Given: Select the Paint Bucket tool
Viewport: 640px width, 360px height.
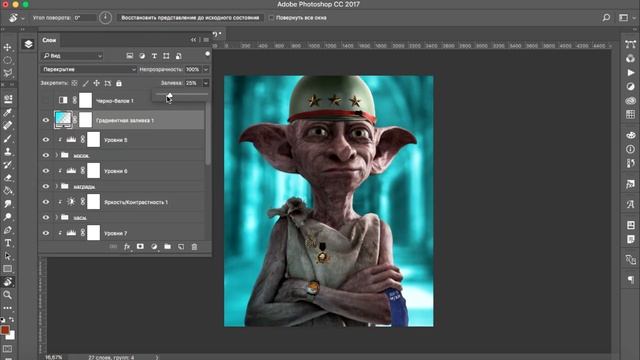Looking at the screenshot, I should click(7, 191).
